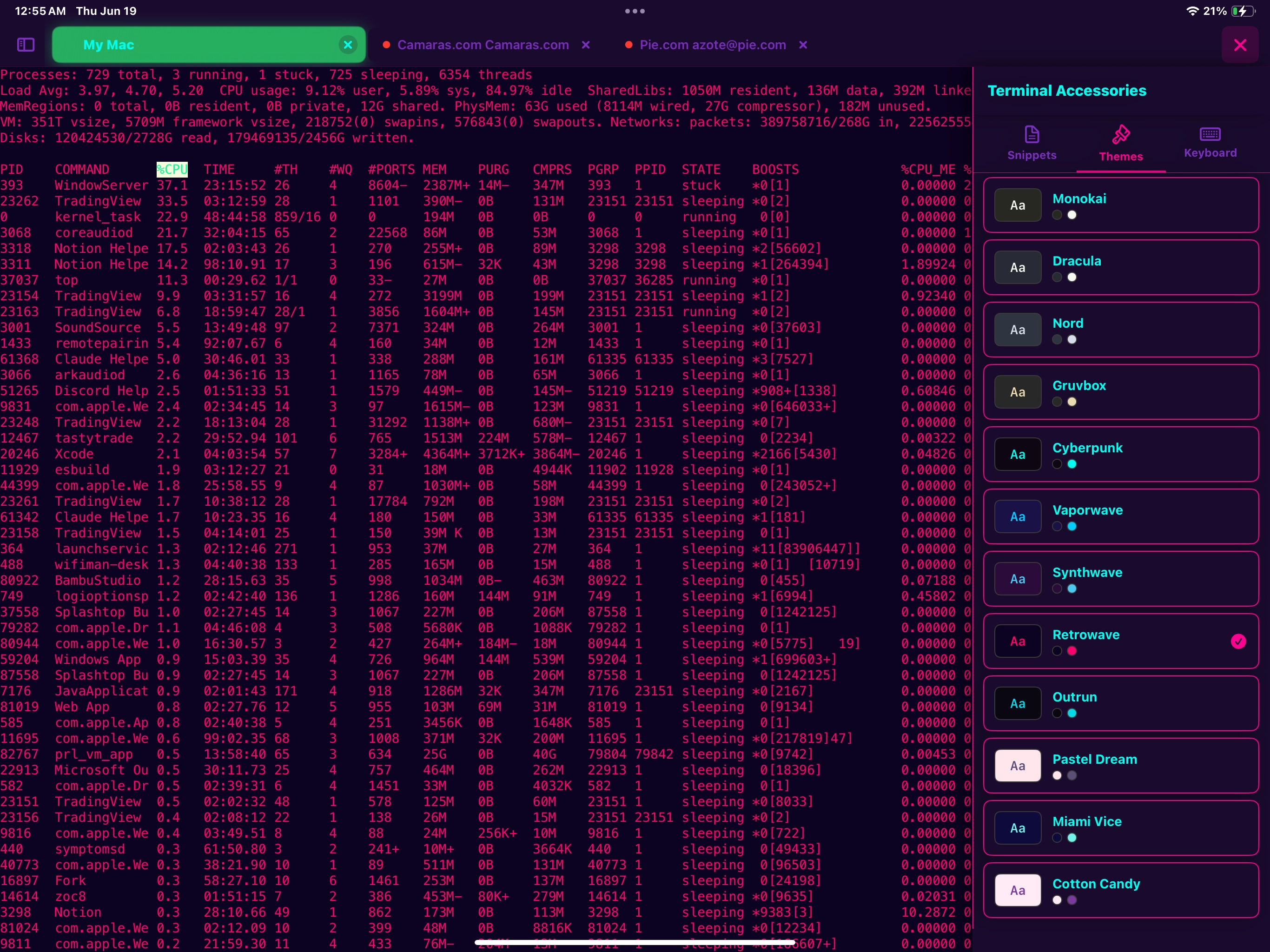Tap the Nord Aa preview thumbnail
The height and width of the screenshot is (952, 1270).
[1018, 330]
